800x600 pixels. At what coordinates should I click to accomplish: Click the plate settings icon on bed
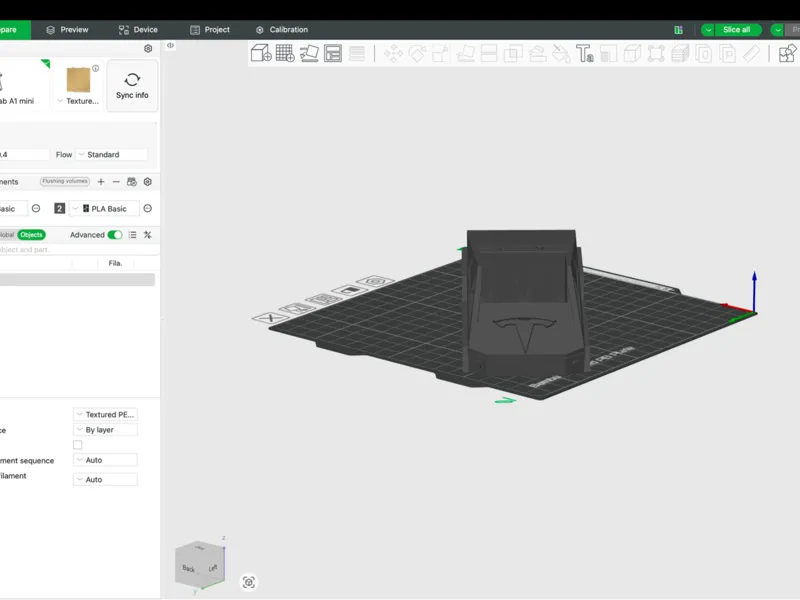tap(376, 281)
